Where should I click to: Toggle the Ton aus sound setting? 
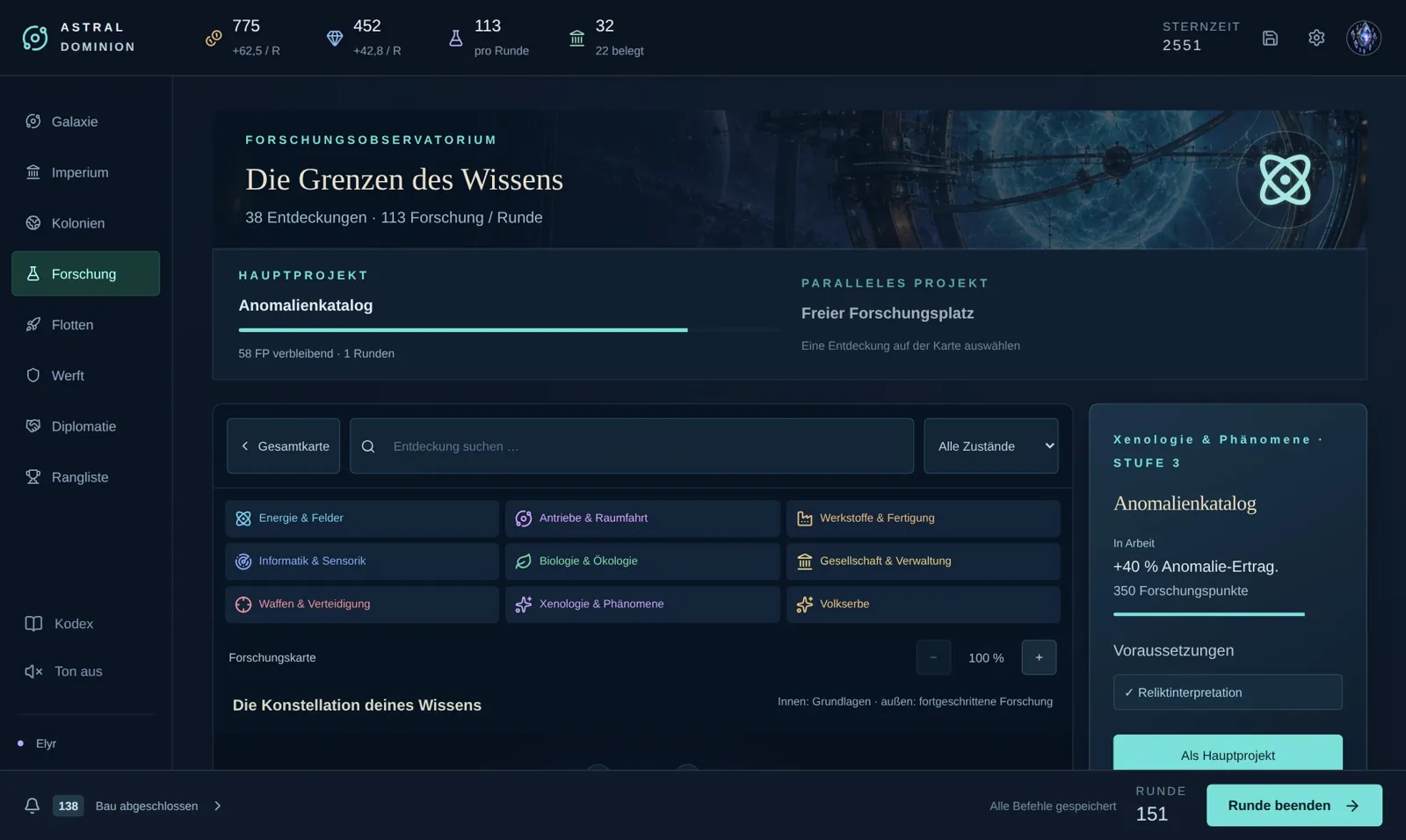click(86, 671)
